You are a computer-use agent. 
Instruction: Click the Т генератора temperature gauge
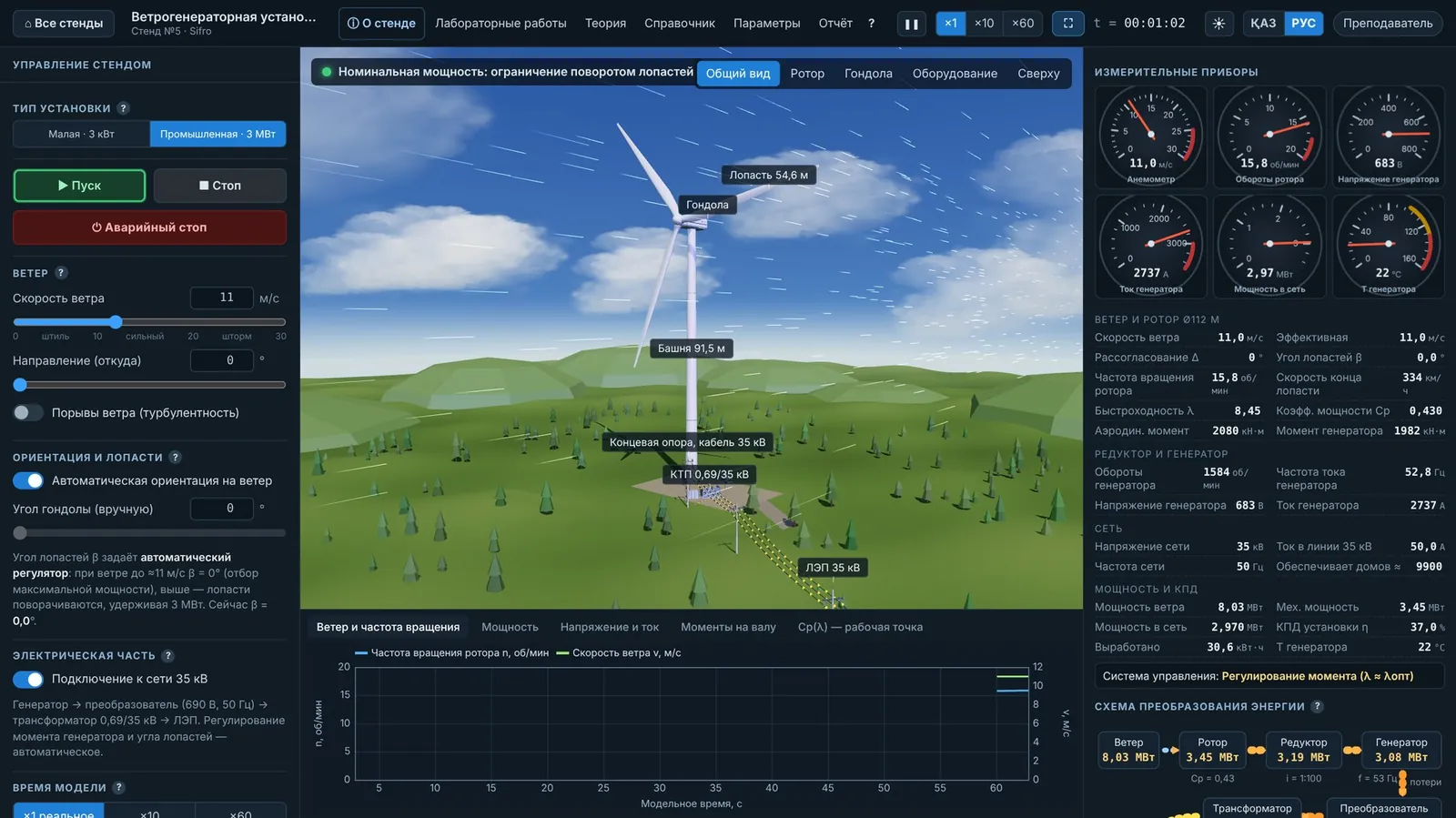1388,247
